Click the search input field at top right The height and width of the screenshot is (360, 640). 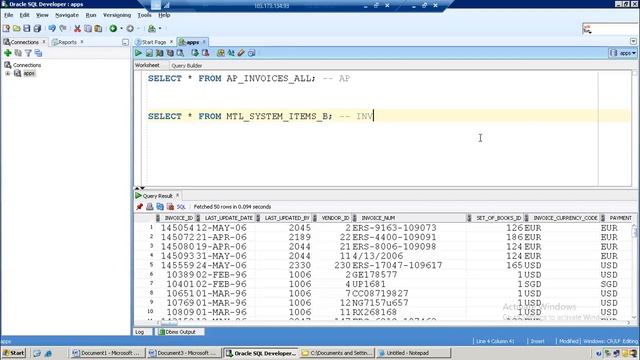(611, 29)
